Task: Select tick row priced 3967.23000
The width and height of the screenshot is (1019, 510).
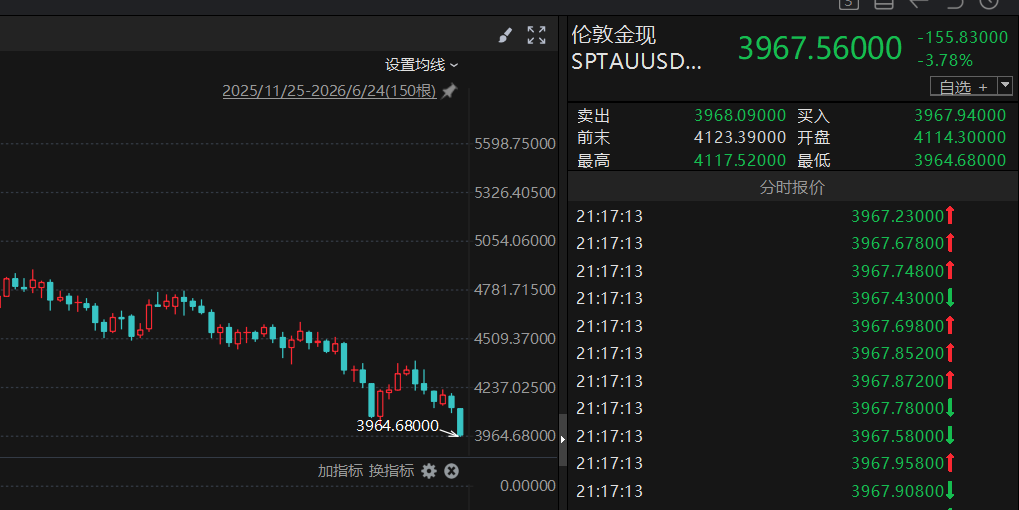Action: tap(793, 216)
